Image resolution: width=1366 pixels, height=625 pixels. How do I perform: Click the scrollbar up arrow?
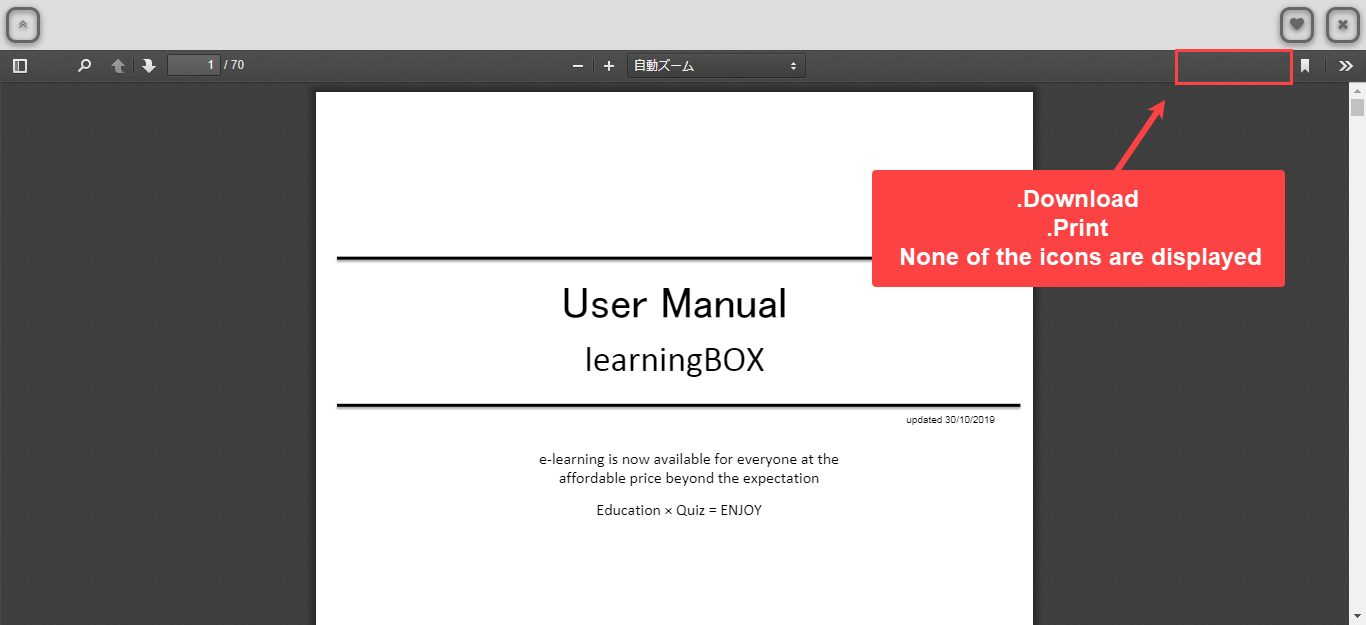pos(1357,90)
